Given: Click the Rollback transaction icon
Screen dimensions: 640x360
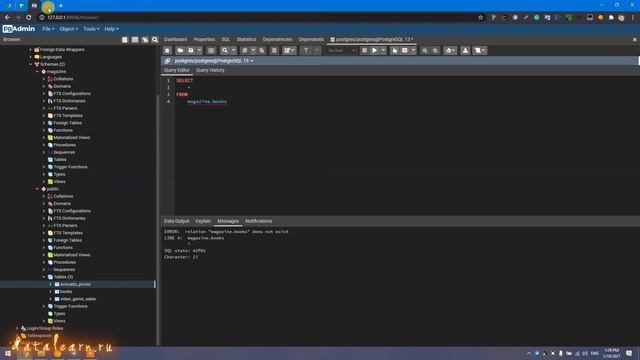Looking at the screenshot, I should [x=436, y=51].
